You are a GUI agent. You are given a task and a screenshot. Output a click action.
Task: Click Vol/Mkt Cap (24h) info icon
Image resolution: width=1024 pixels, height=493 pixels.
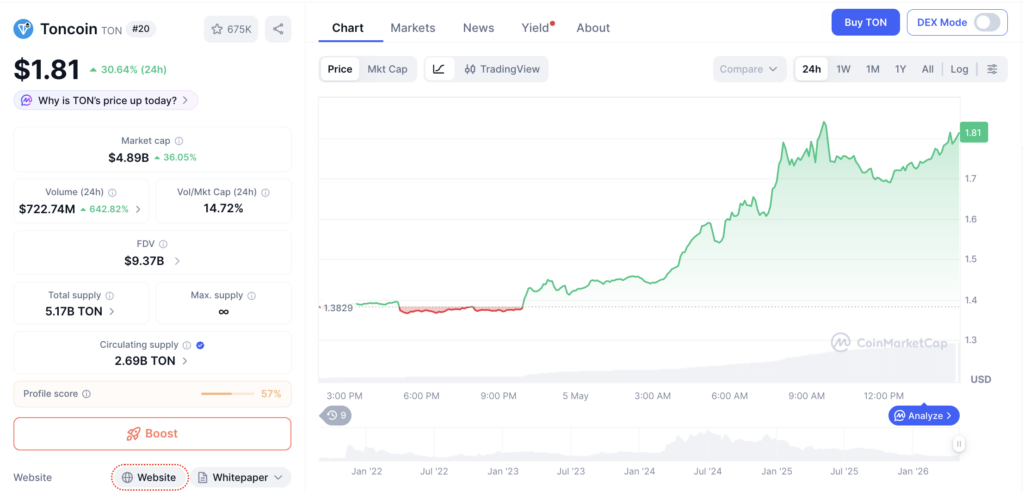(265, 193)
